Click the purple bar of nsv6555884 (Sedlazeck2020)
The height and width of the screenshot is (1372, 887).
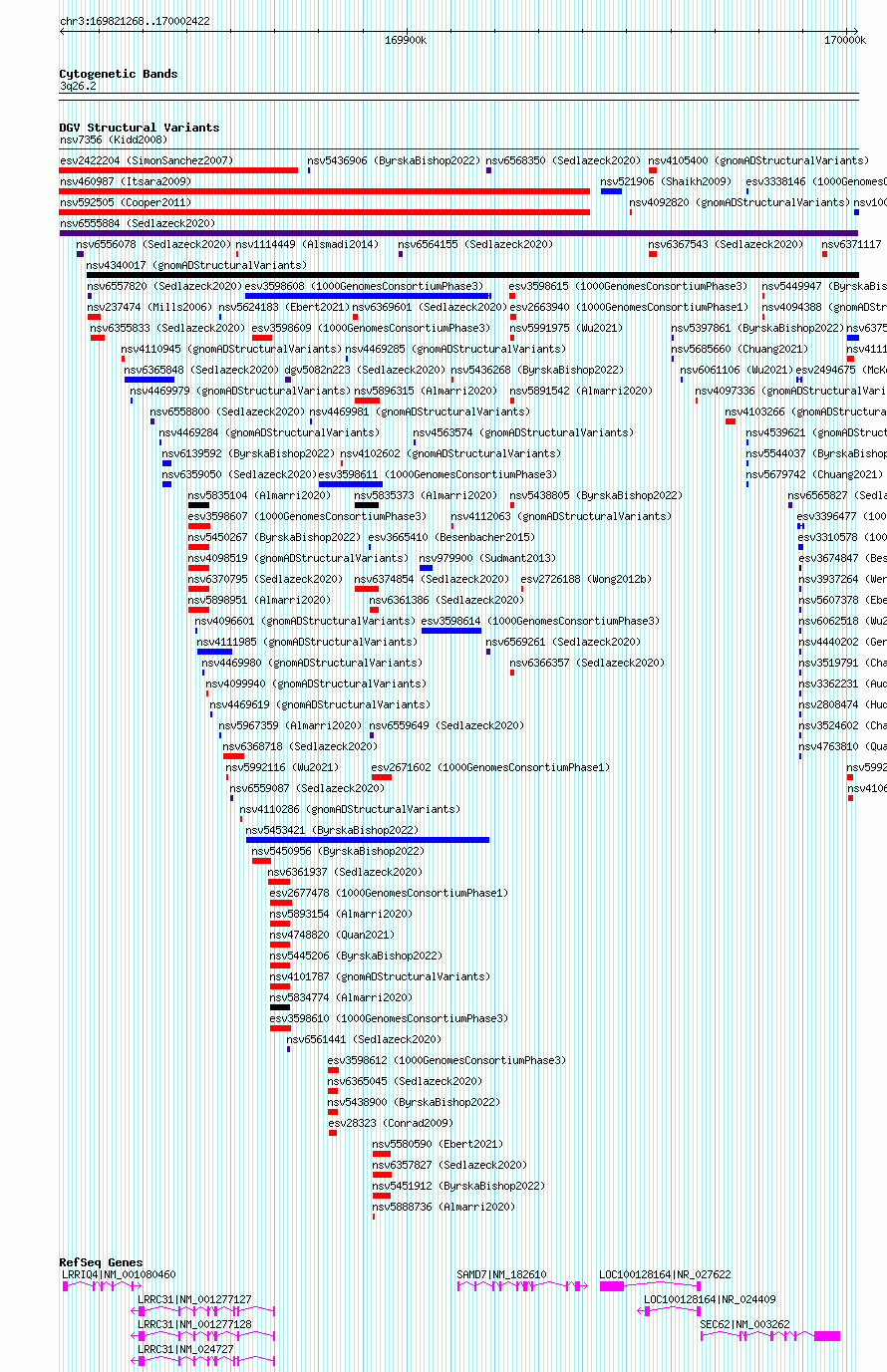click(x=458, y=233)
